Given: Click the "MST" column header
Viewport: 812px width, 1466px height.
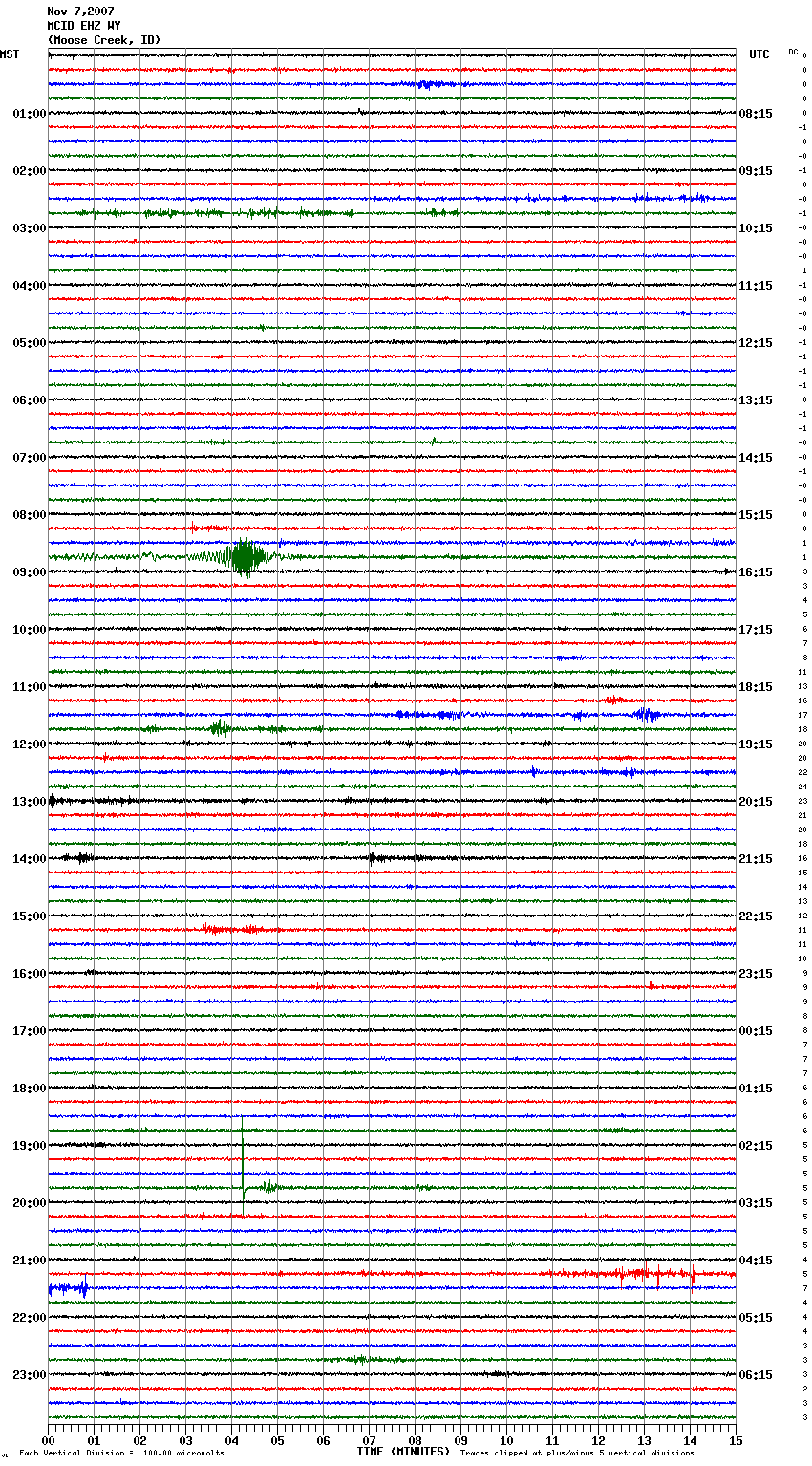Looking at the screenshot, I should [10, 54].
